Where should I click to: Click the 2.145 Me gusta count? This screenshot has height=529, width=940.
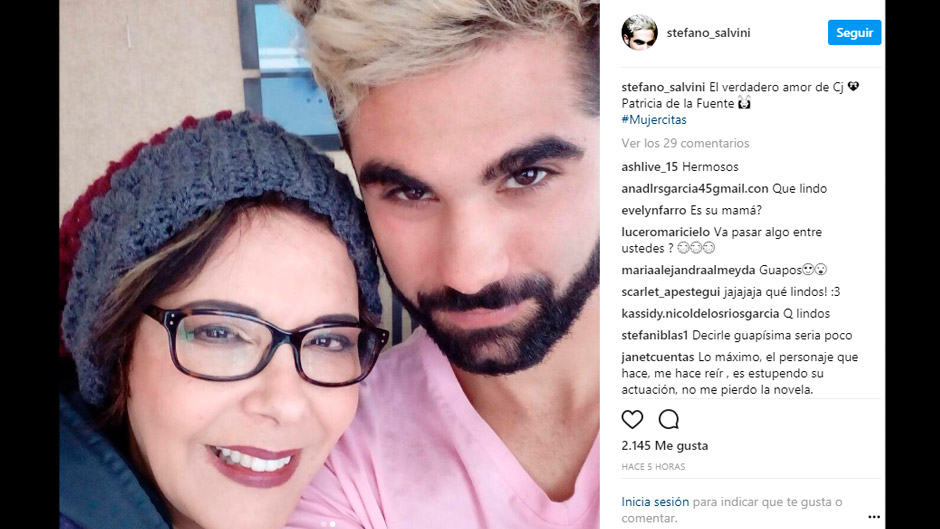click(x=665, y=446)
